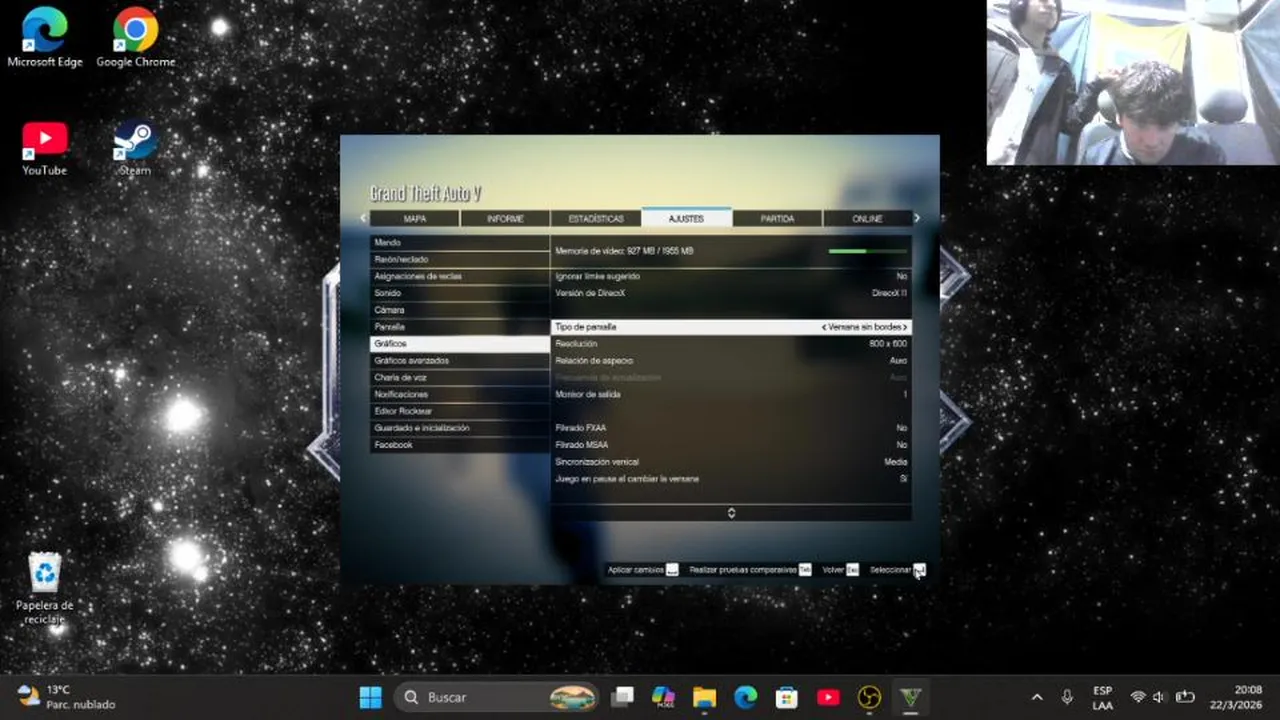Viewport: 1280px width, 720px height.
Task: Click left arrow of Ventana sin bordes
Action: click(x=824, y=327)
